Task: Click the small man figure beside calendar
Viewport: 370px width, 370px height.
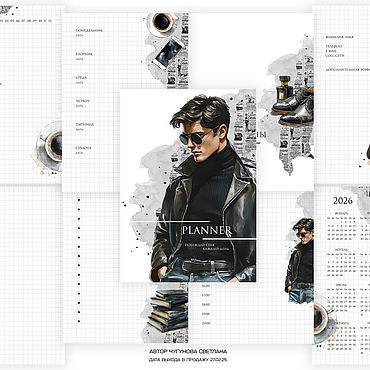Action: (x=300, y=261)
